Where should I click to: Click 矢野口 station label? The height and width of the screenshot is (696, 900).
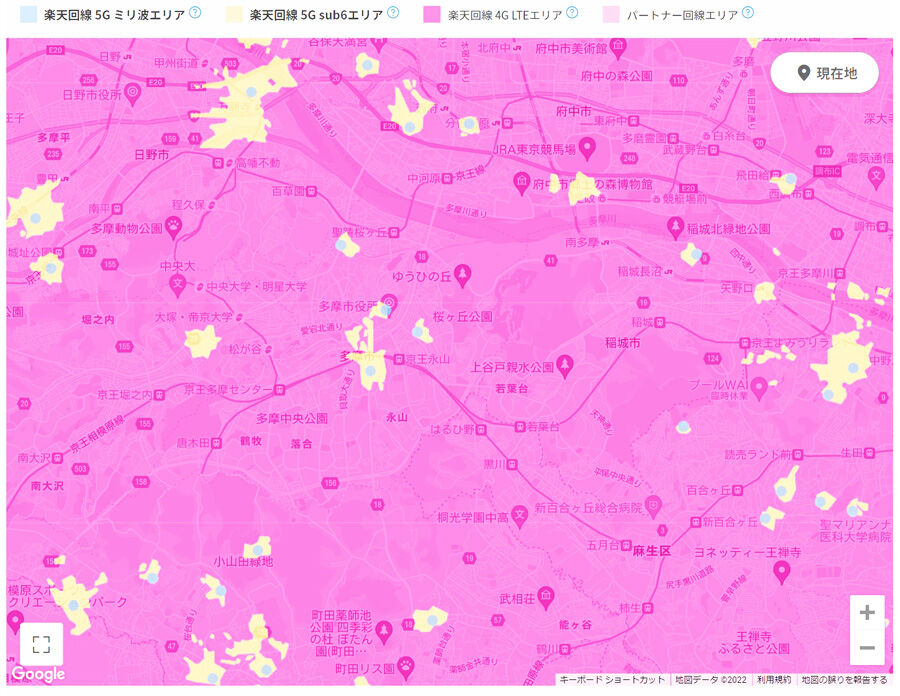pyautogui.click(x=736, y=287)
